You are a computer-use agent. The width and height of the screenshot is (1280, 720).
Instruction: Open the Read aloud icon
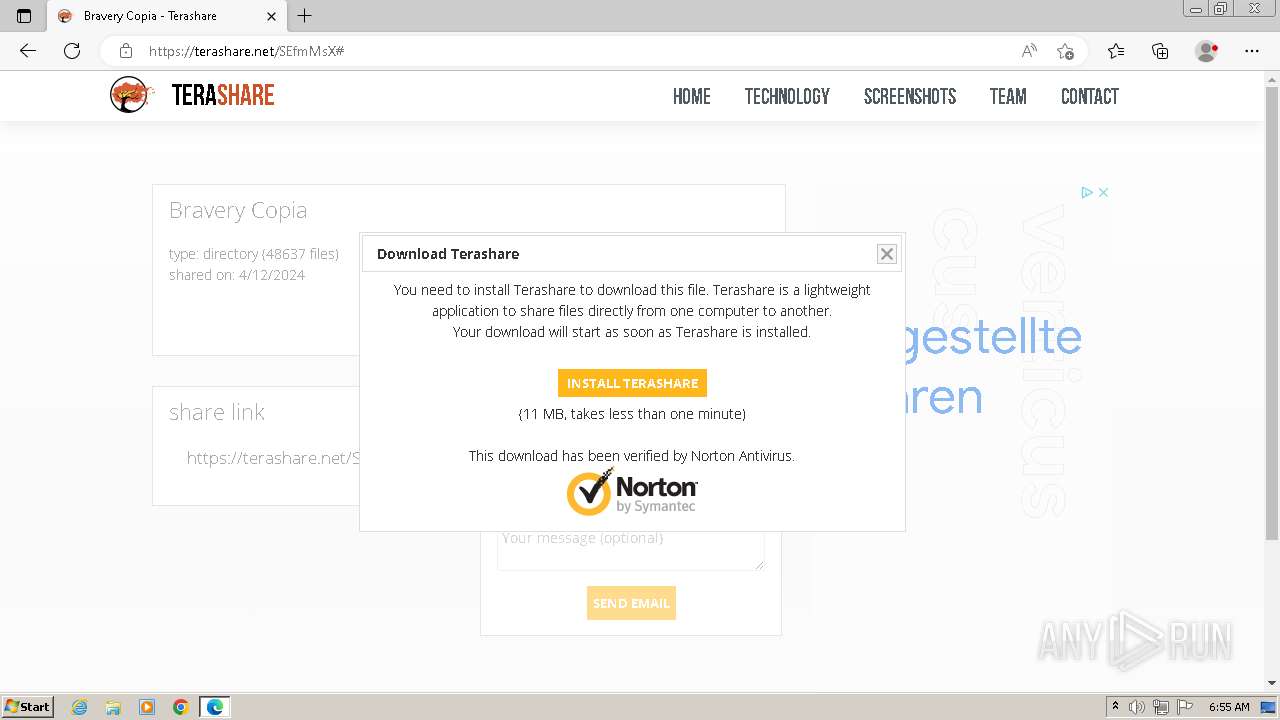coord(1029,51)
